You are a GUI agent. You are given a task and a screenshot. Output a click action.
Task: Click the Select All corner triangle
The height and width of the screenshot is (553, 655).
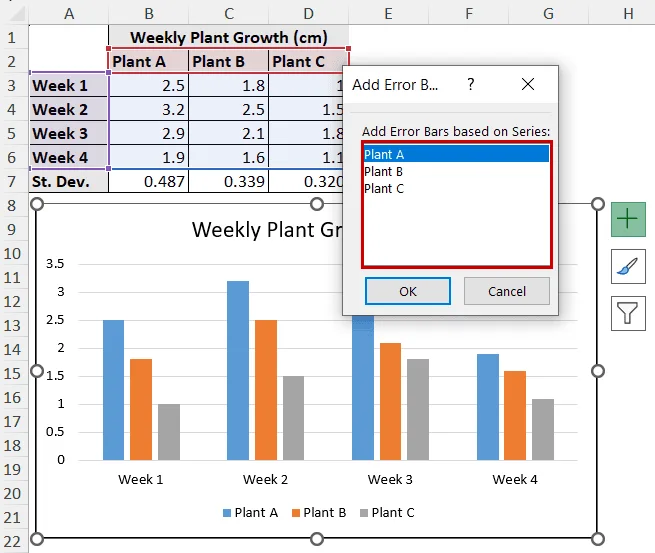click(17, 14)
